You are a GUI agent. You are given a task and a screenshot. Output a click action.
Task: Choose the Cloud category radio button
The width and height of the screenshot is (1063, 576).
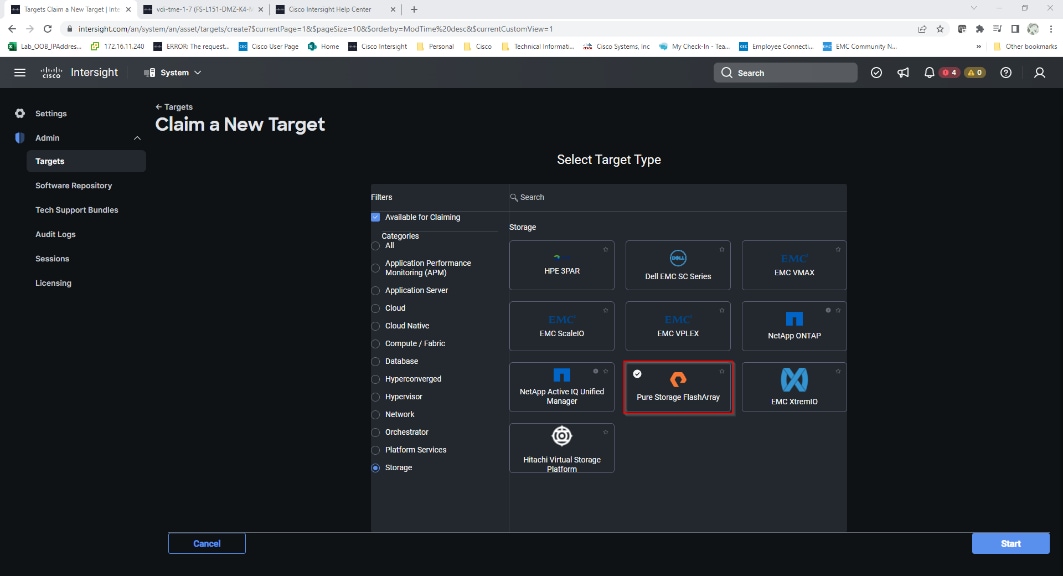click(376, 308)
